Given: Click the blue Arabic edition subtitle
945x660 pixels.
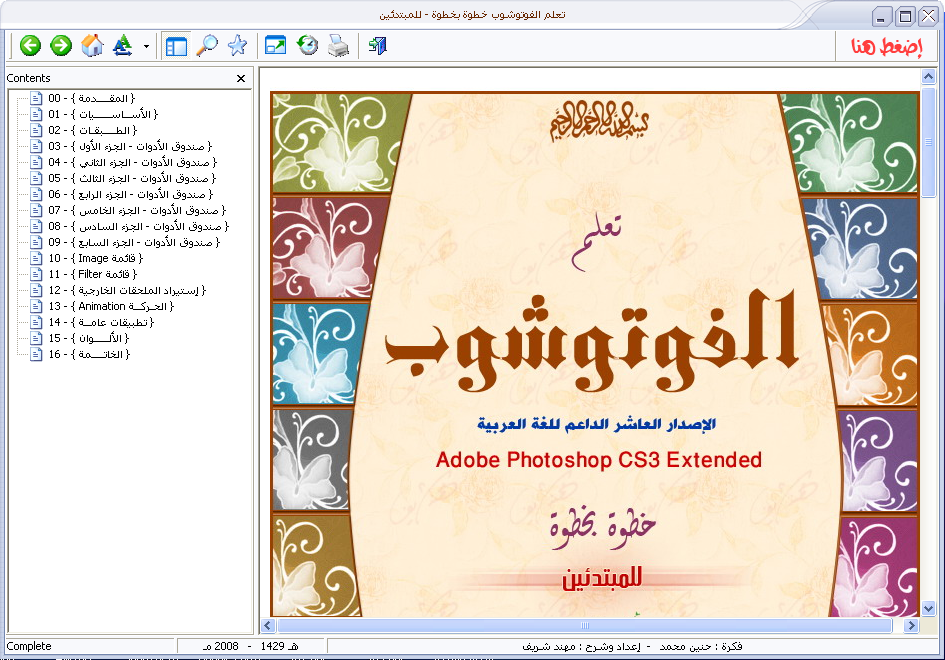Looking at the screenshot, I should pos(597,424).
